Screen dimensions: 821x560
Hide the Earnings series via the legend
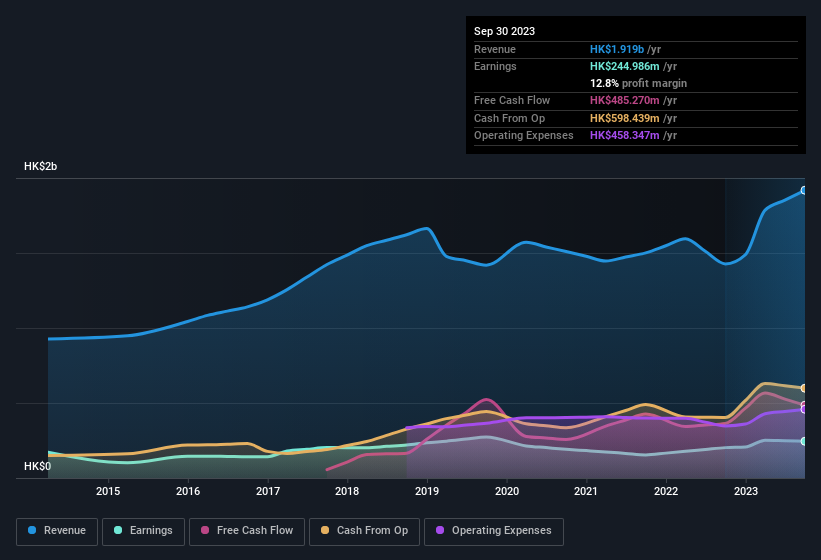[142, 530]
